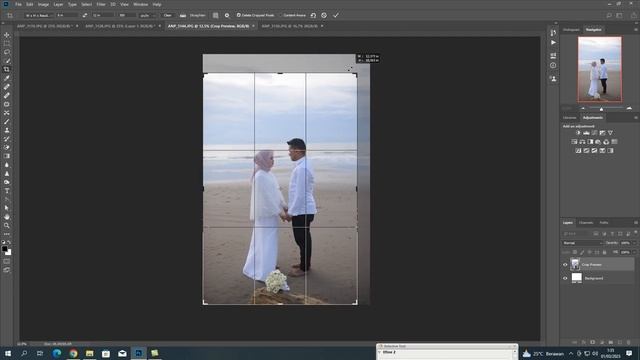Click the crop width input field
Screen dimensions: 640x360
(67, 15)
